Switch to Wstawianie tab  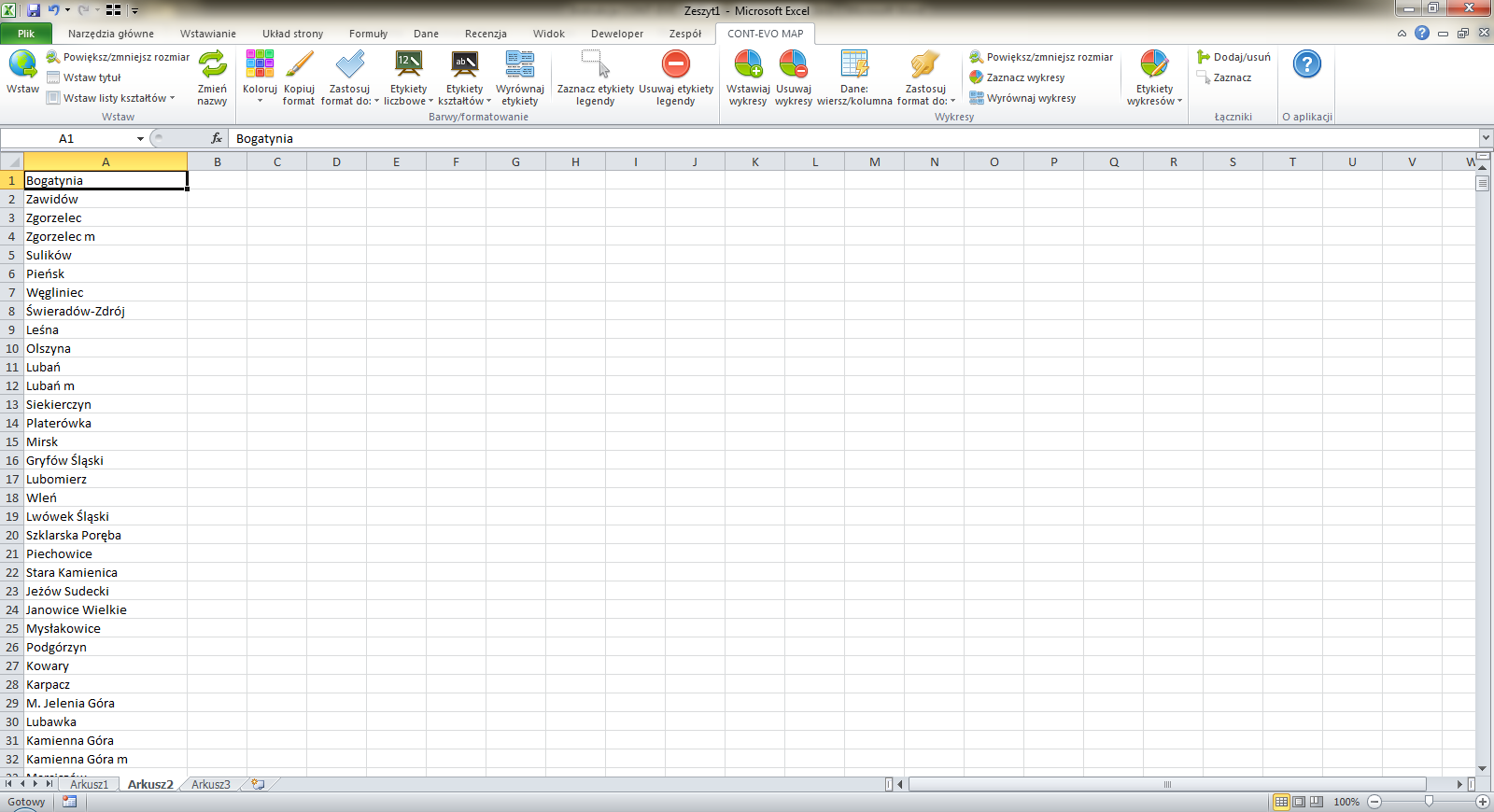(x=208, y=34)
